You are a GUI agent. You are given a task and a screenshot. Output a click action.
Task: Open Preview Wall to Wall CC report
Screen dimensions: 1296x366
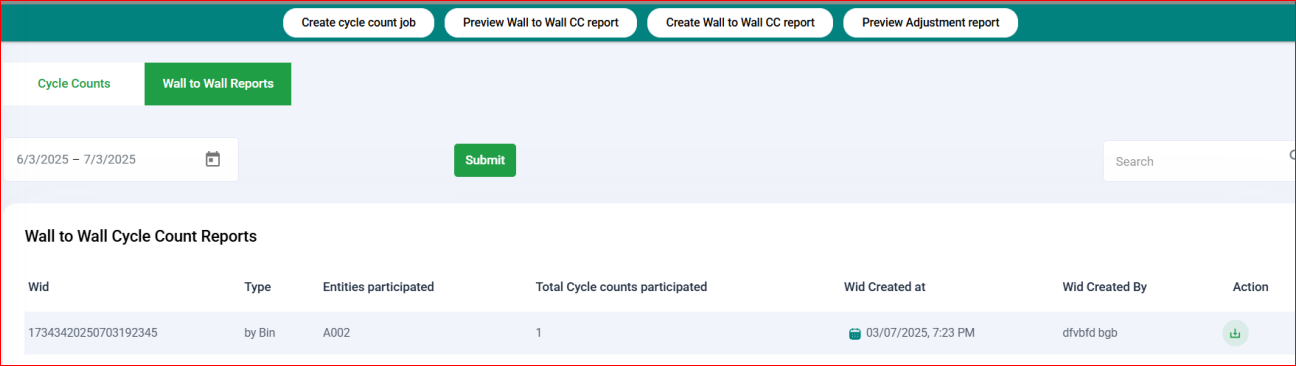540,22
